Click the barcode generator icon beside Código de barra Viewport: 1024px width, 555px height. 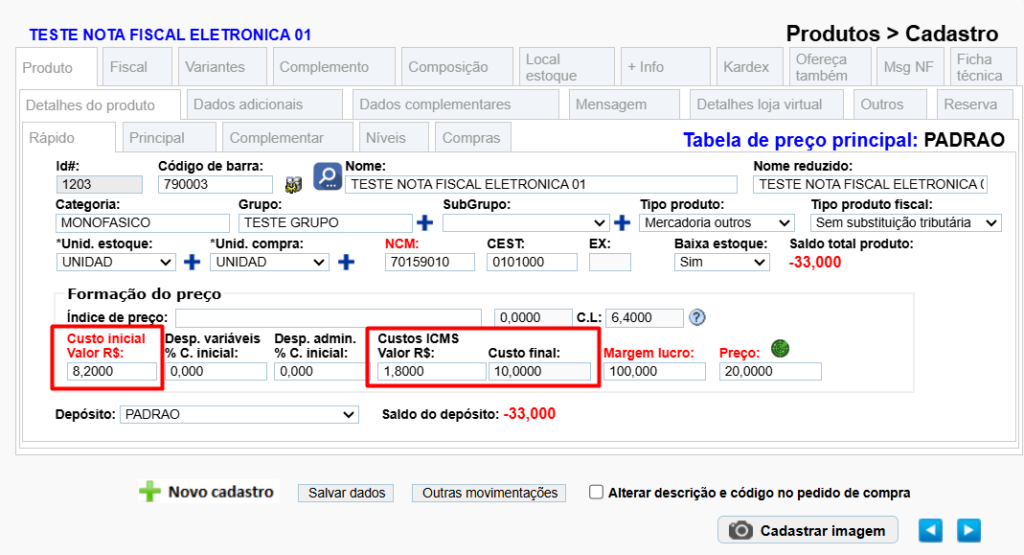tap(294, 185)
